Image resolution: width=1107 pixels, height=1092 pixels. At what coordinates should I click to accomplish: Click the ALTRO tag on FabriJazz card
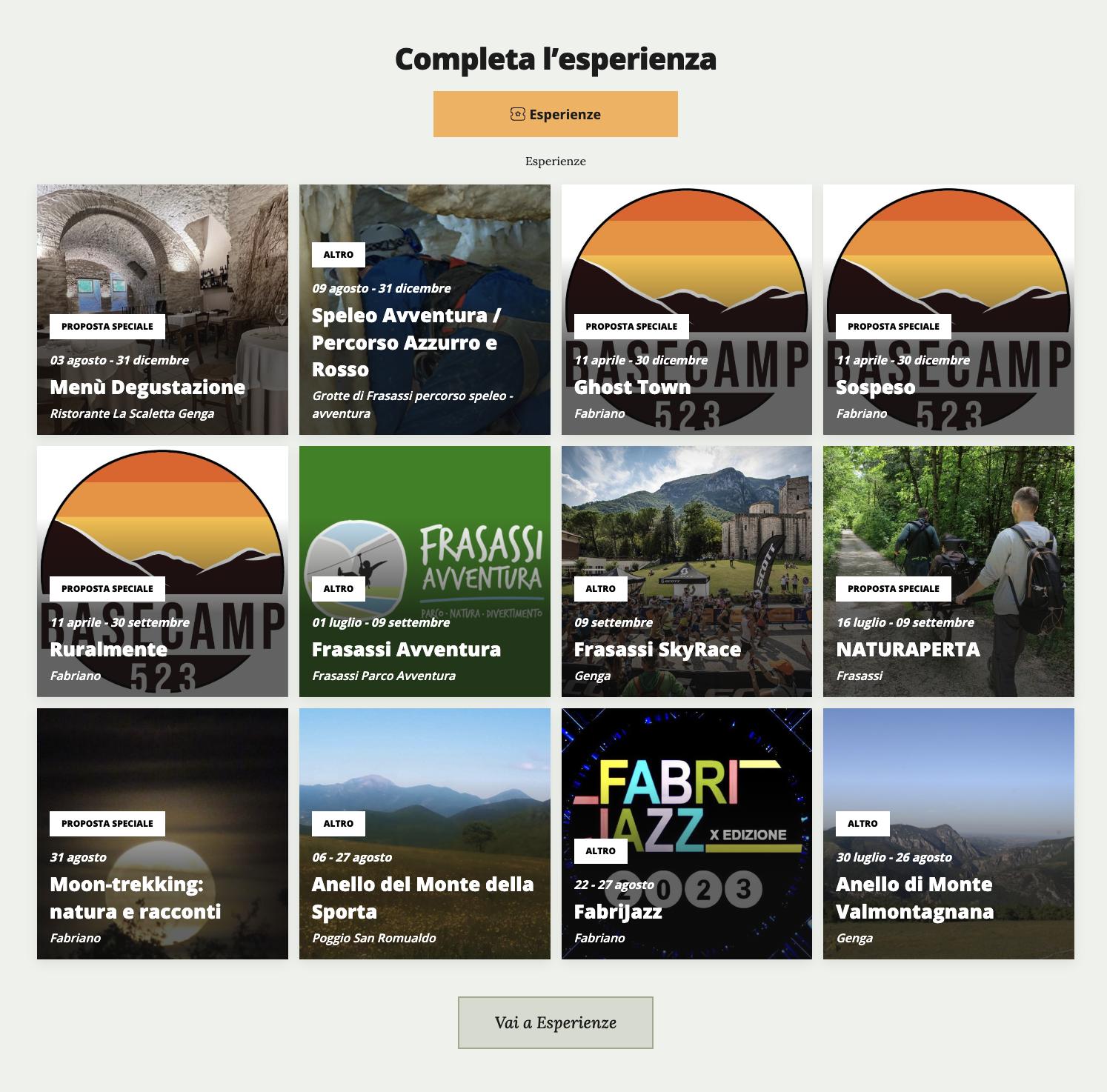(x=600, y=851)
